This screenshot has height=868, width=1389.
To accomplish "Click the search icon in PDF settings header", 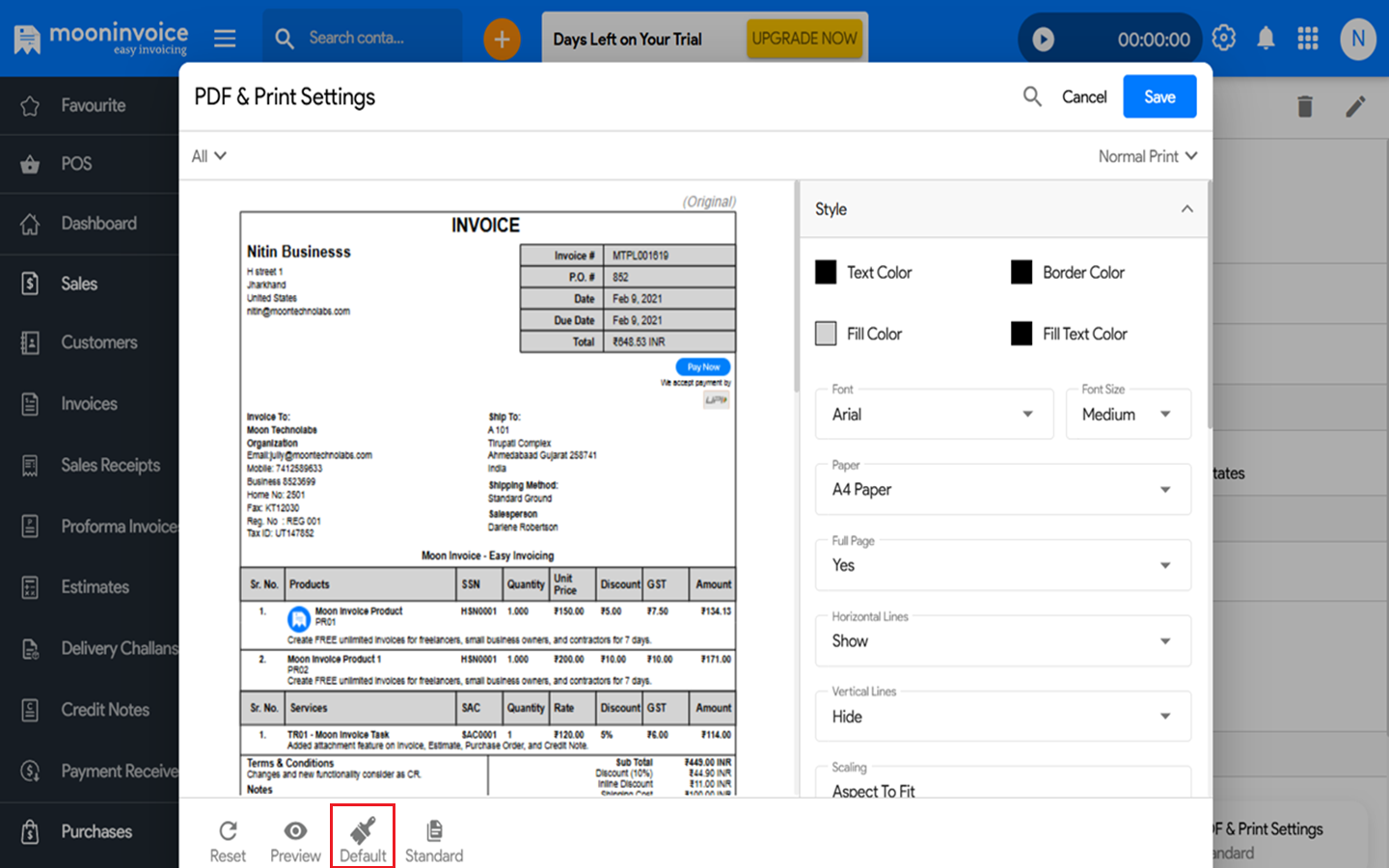I will 1032,96.
